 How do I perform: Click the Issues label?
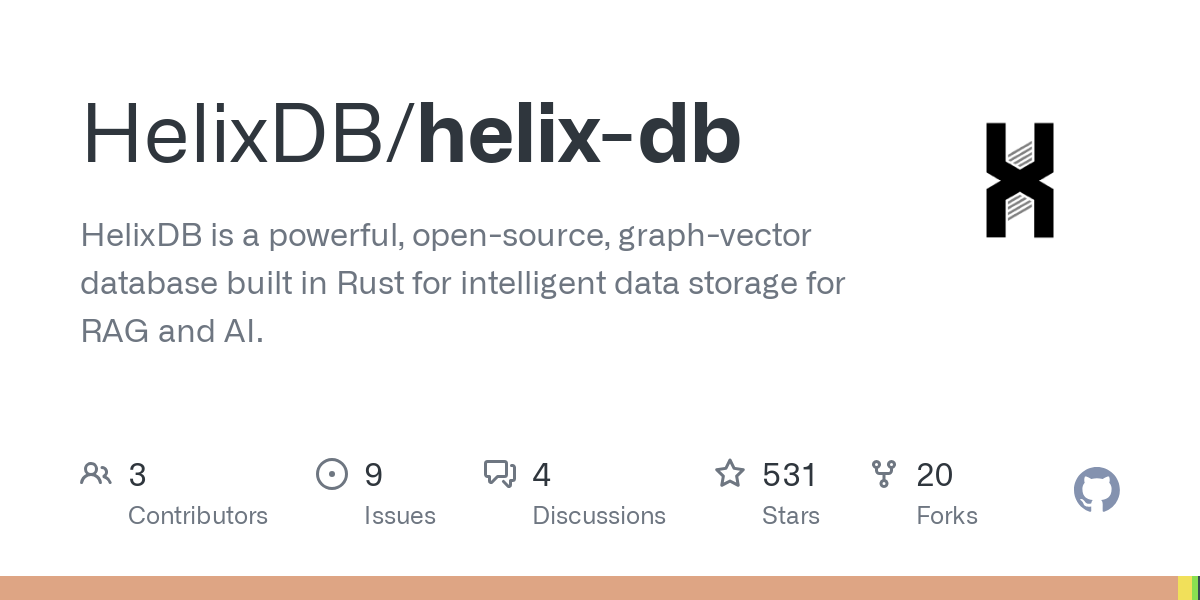click(400, 516)
